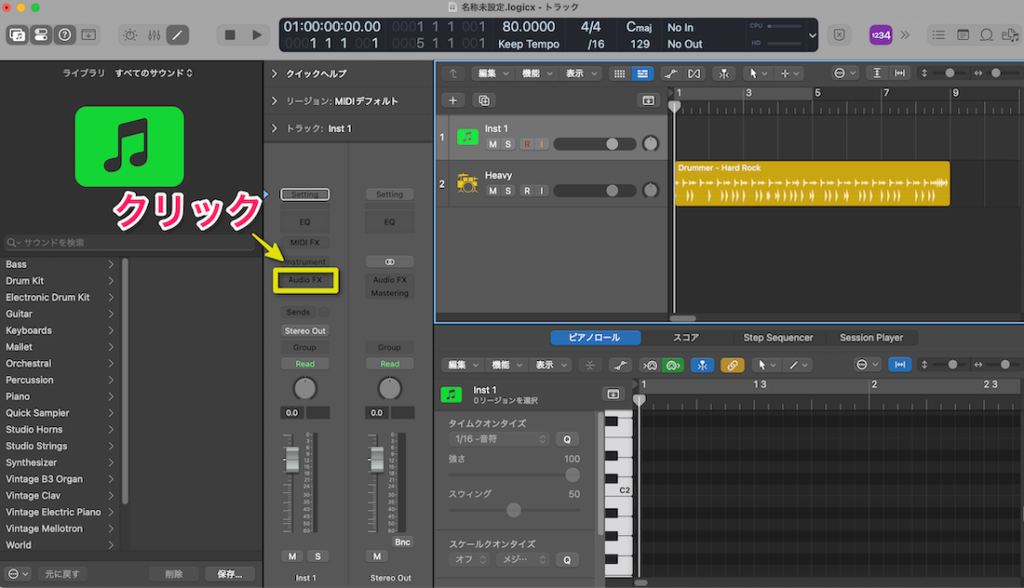Toggle MIDI In button in piano roll
The height and width of the screenshot is (588, 1024).
[x=673, y=365]
